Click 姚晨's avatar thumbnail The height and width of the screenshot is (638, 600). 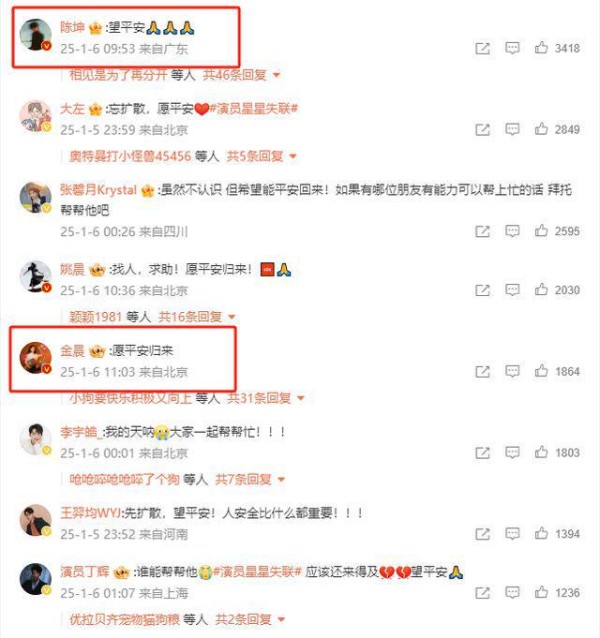[35, 276]
